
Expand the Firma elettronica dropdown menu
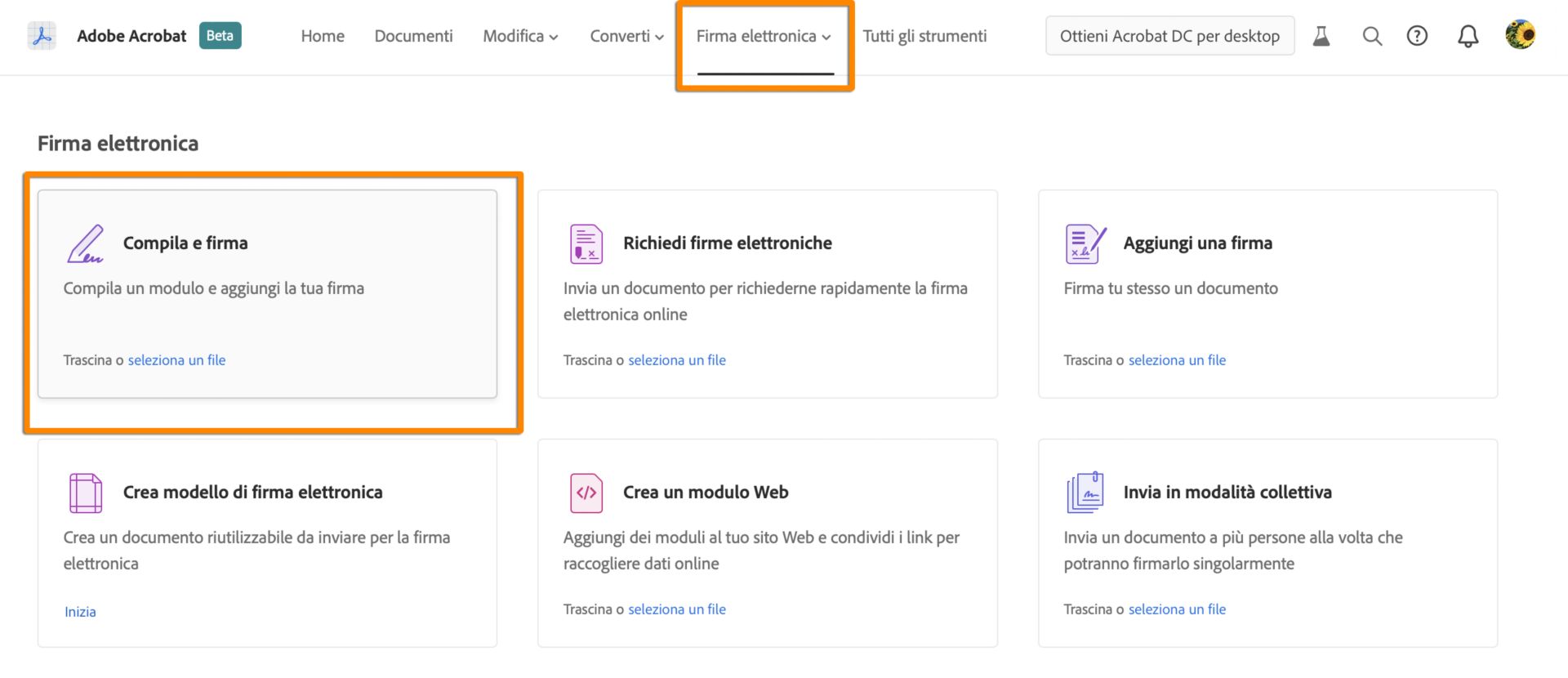[764, 36]
